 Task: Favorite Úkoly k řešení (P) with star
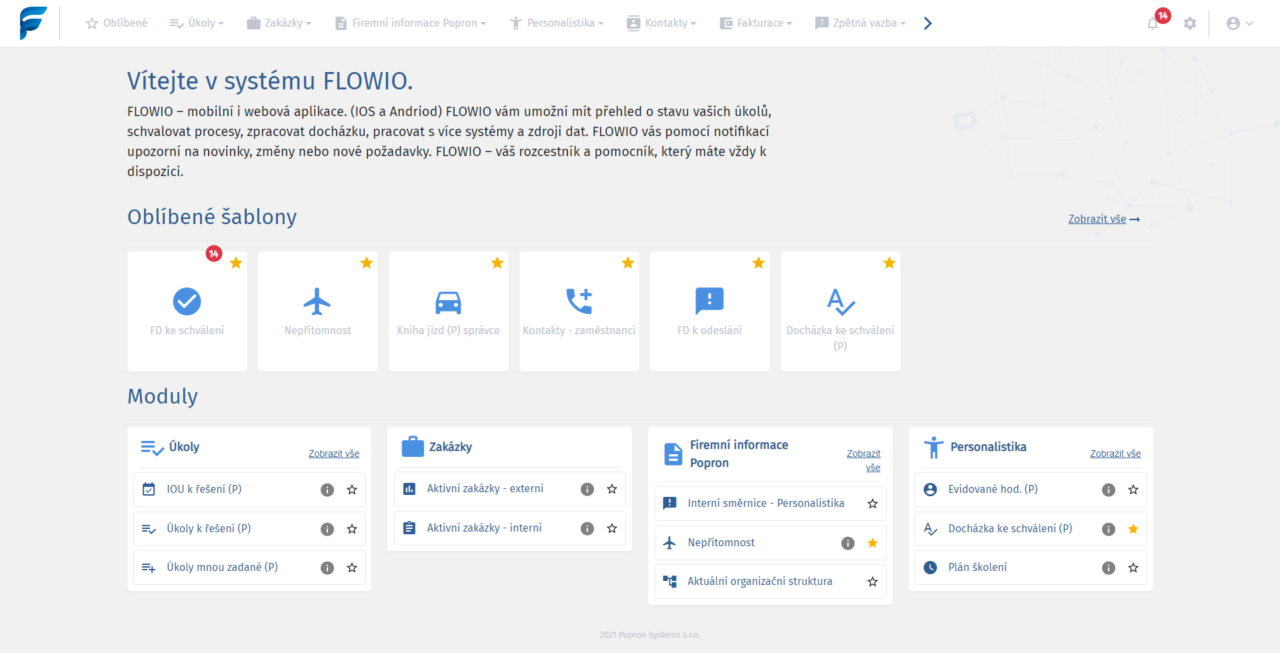coord(352,529)
